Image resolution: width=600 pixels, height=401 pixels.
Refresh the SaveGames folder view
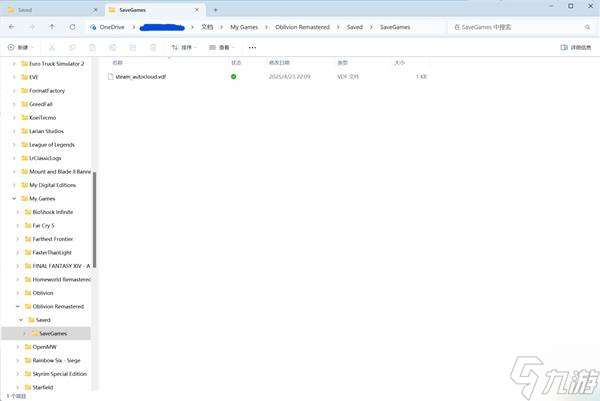click(x=72, y=27)
